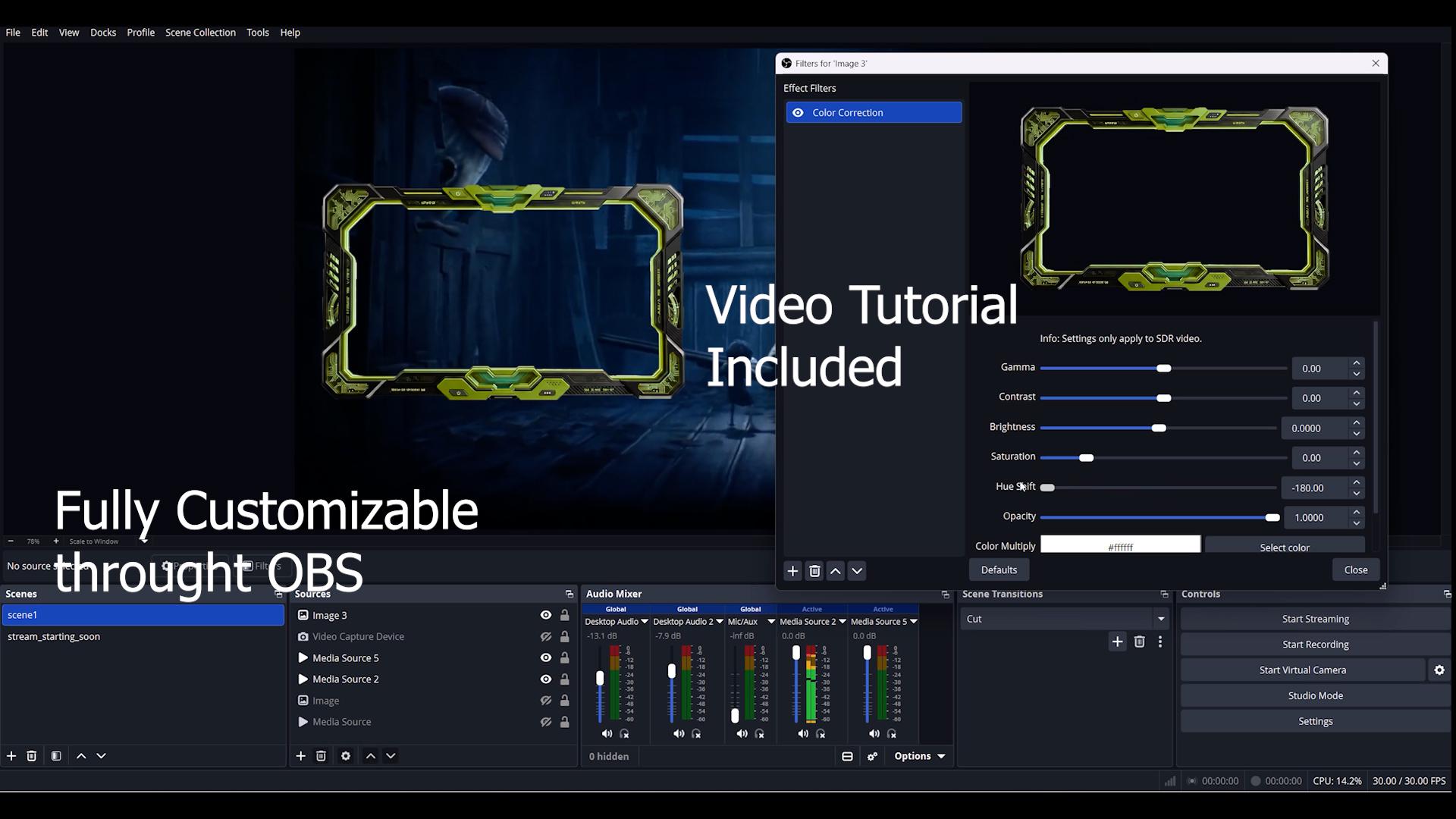The height and width of the screenshot is (819, 1456).
Task: Open the Scene Collection menu
Action: [x=200, y=33]
